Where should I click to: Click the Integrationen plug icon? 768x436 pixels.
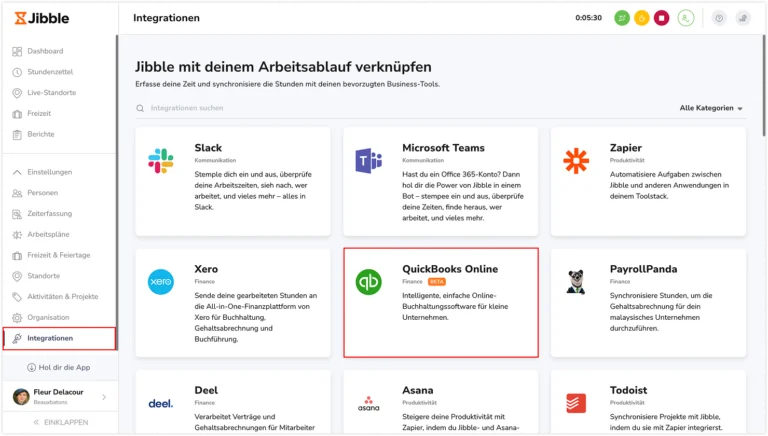point(17,339)
